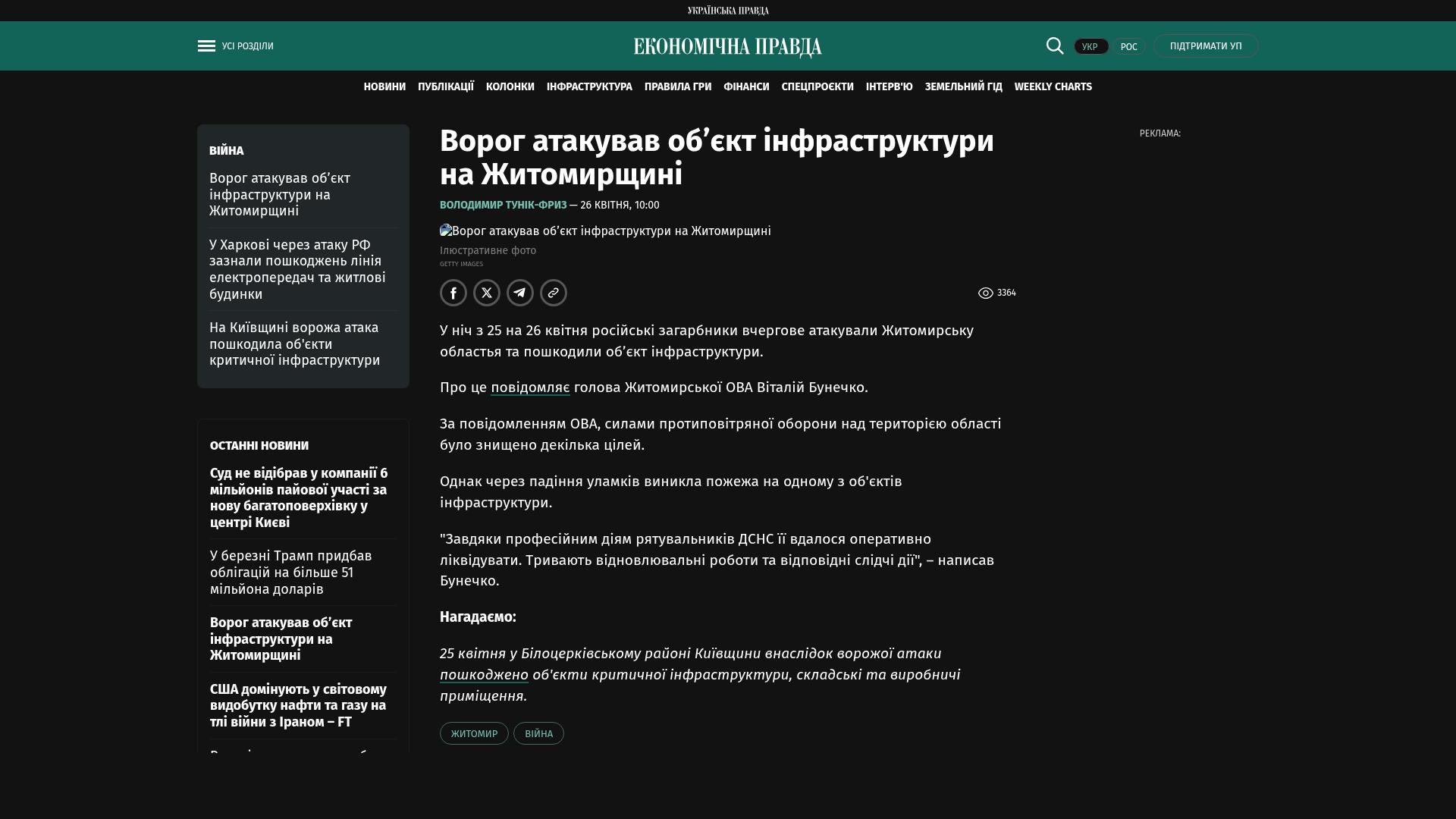
Task: Go to Фінанси section
Action: 746,87
